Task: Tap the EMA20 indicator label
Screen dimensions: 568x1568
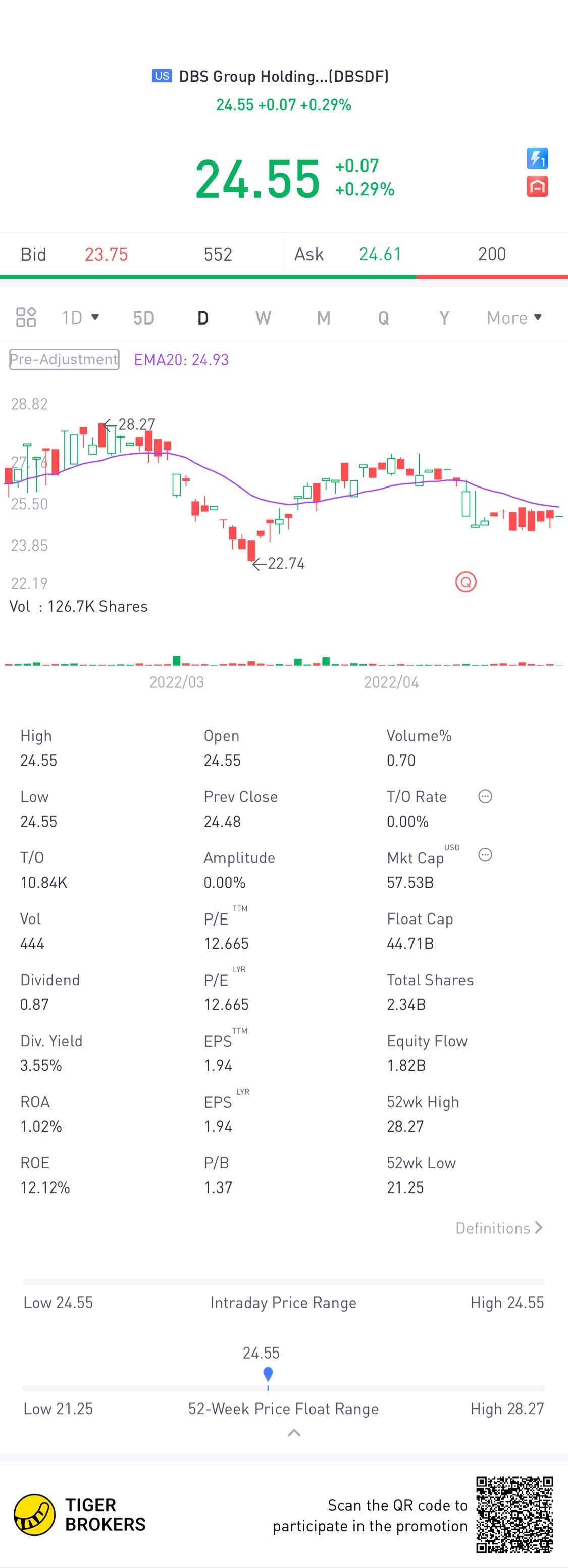Action: pyautogui.click(x=181, y=360)
